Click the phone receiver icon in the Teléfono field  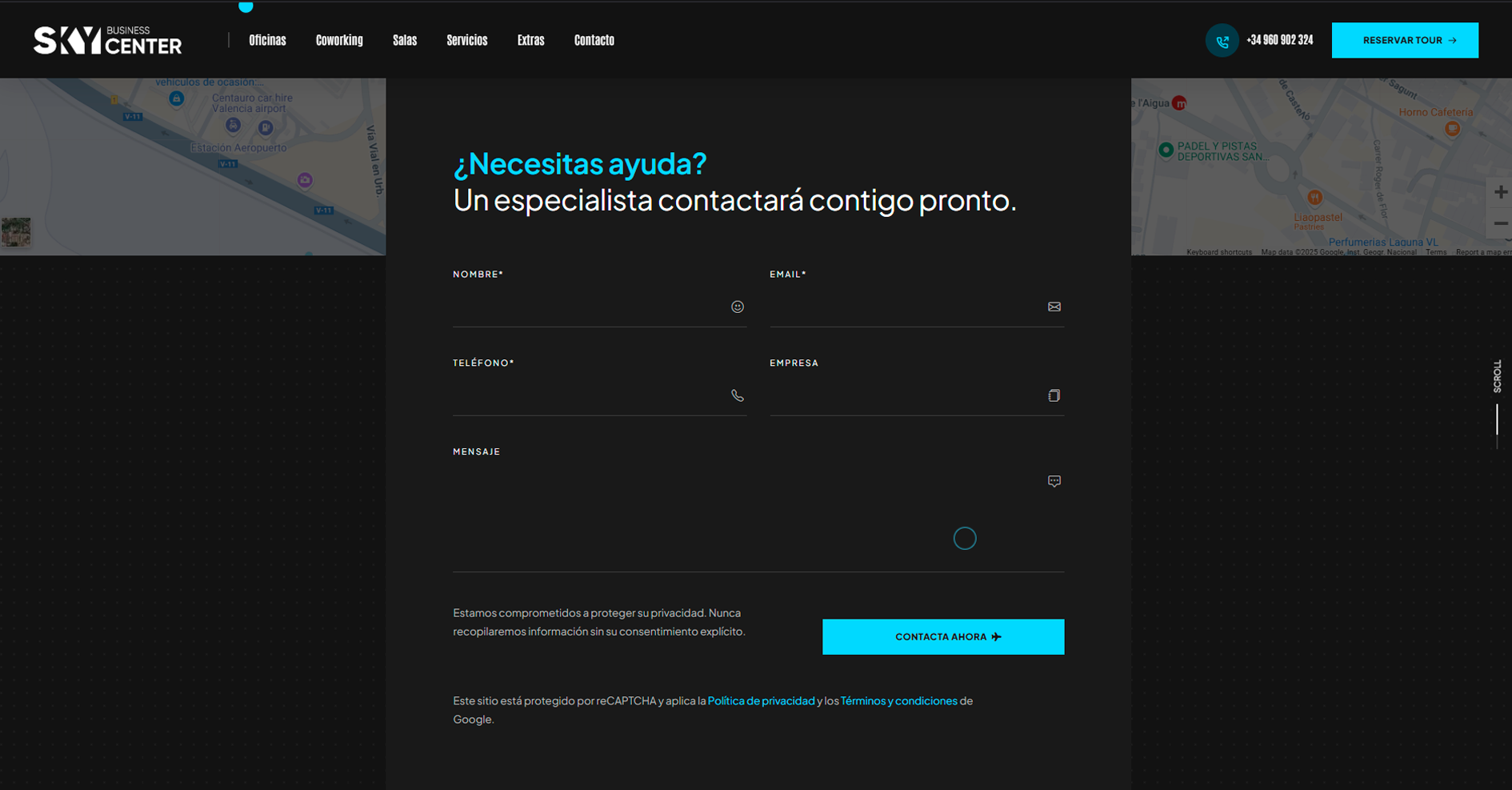[x=737, y=395]
